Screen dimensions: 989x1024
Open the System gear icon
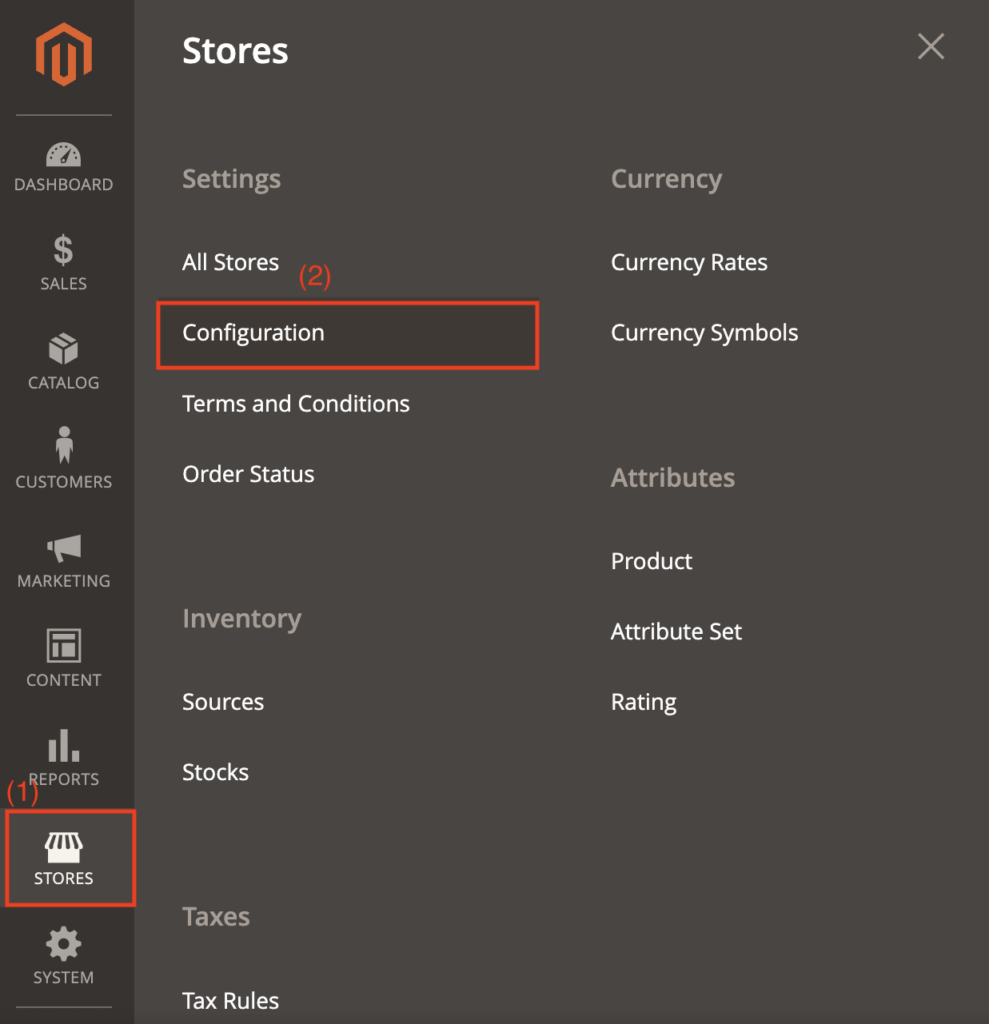click(64, 944)
